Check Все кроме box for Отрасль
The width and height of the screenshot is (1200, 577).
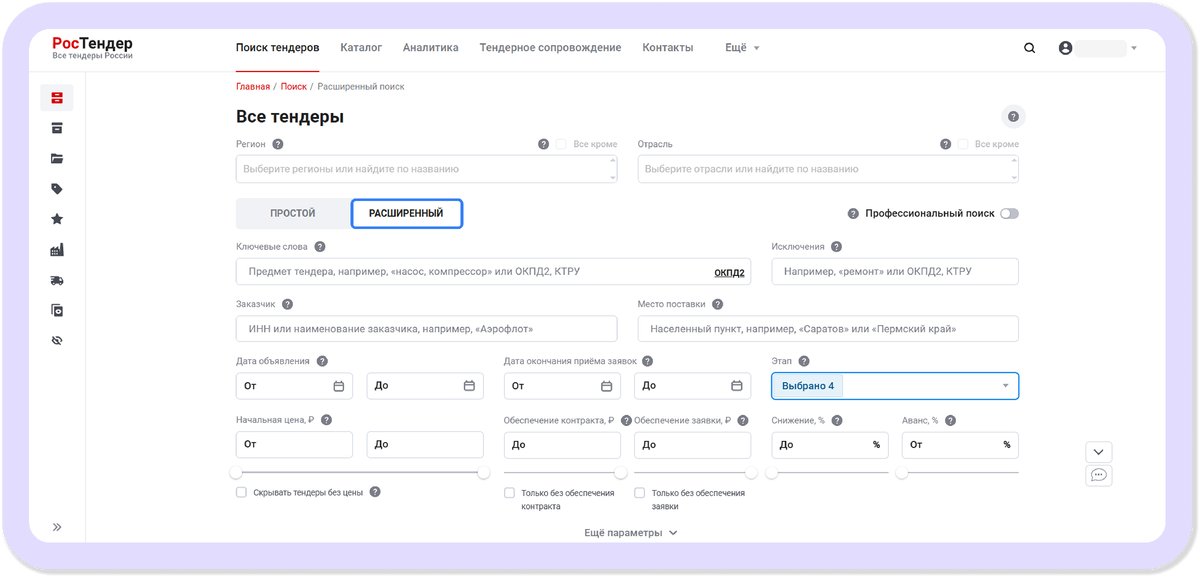(x=963, y=144)
